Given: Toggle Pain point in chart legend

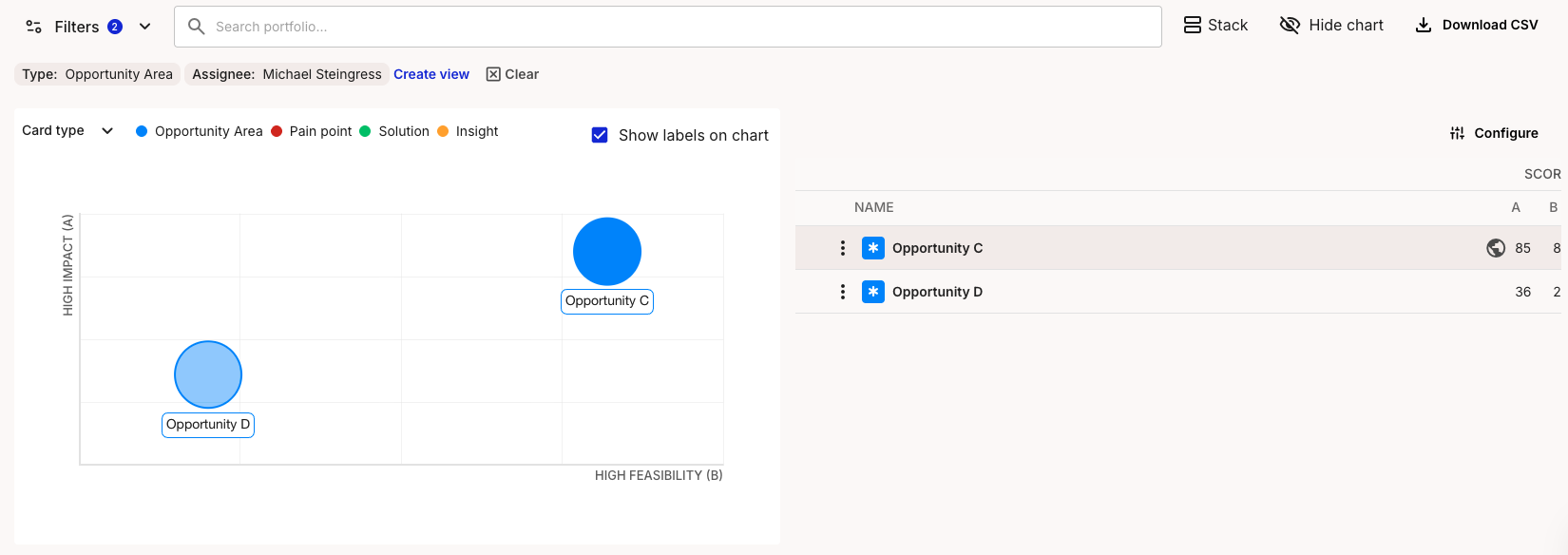Looking at the screenshot, I should click(311, 131).
